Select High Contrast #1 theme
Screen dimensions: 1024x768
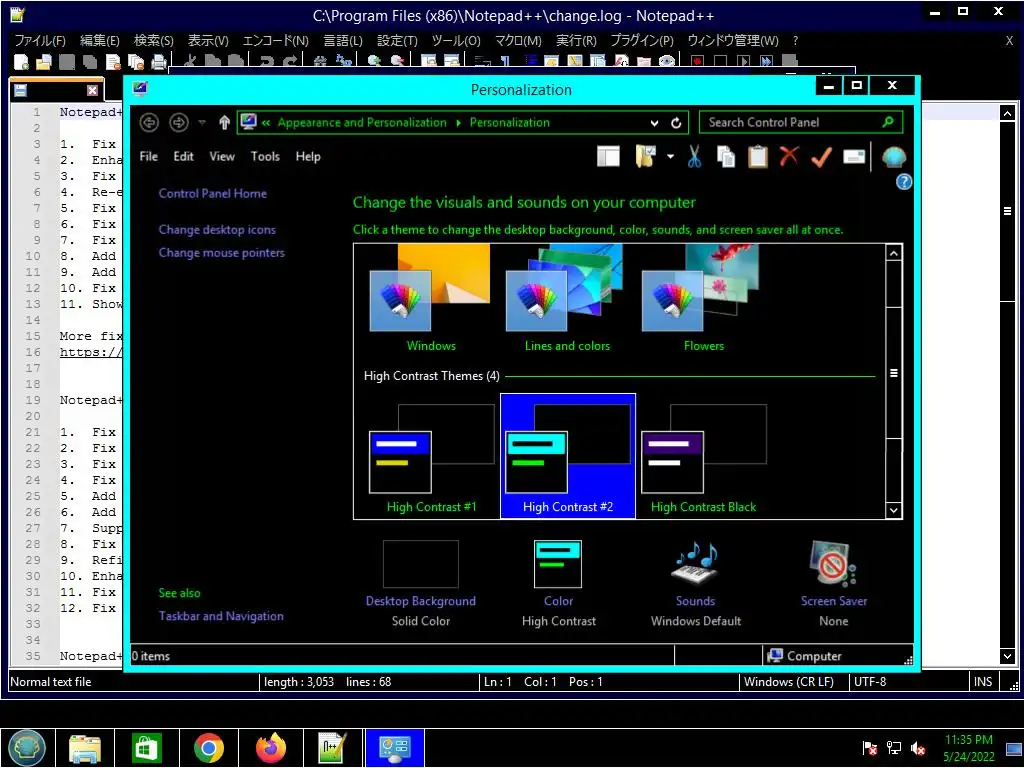[431, 457]
